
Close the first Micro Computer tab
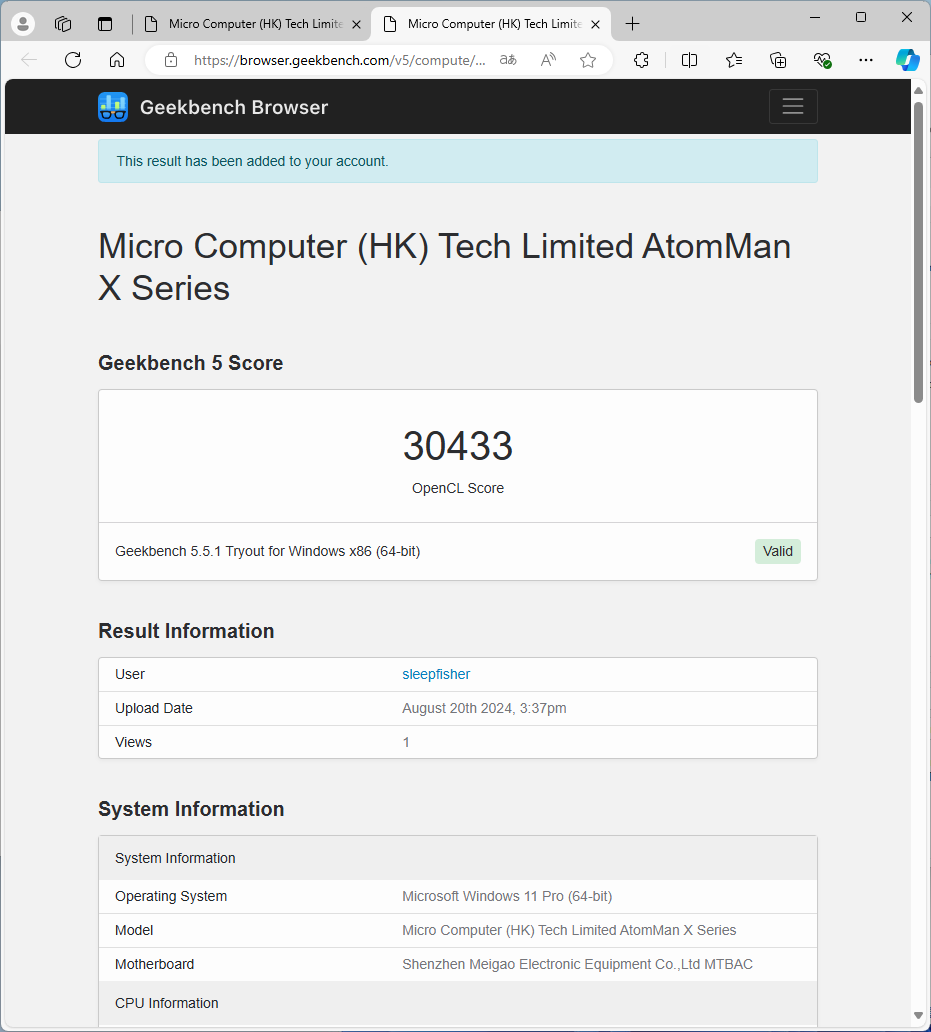pyautogui.click(x=356, y=24)
